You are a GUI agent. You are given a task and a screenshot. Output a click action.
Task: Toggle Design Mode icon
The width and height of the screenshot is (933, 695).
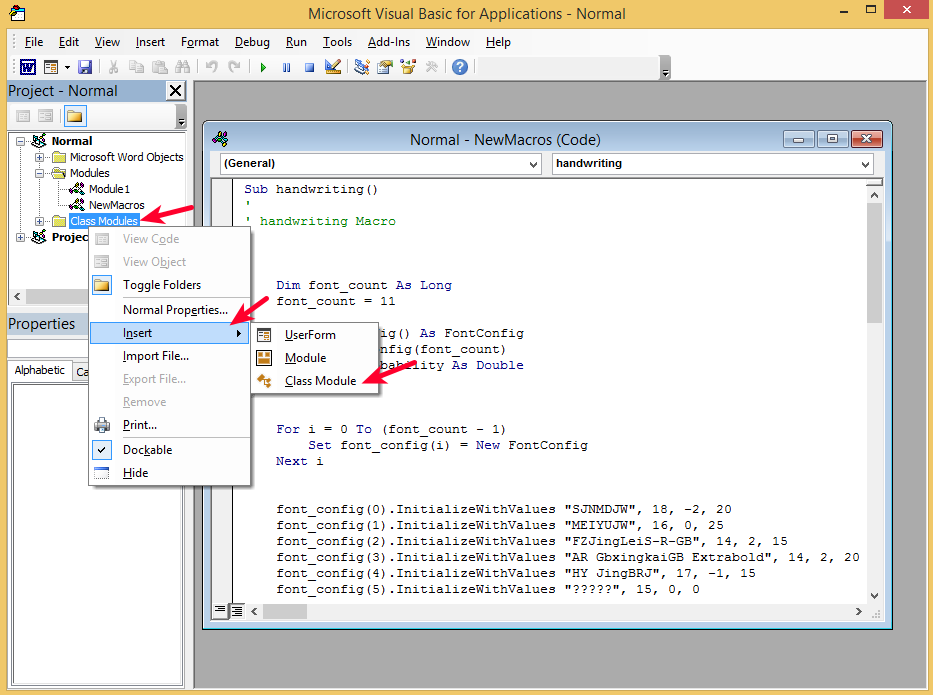[333, 67]
